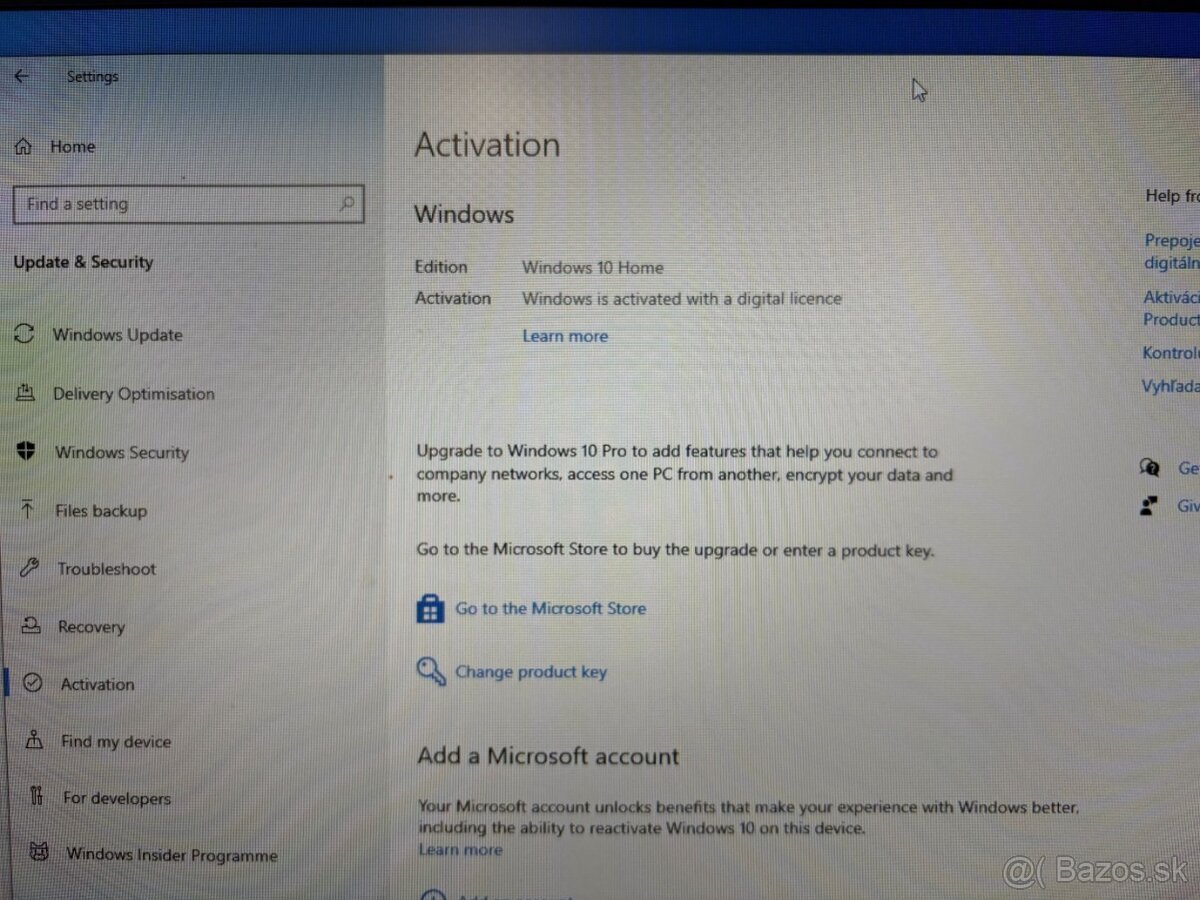Open Learn more below the activation status
1200x900 pixels.
[565, 336]
